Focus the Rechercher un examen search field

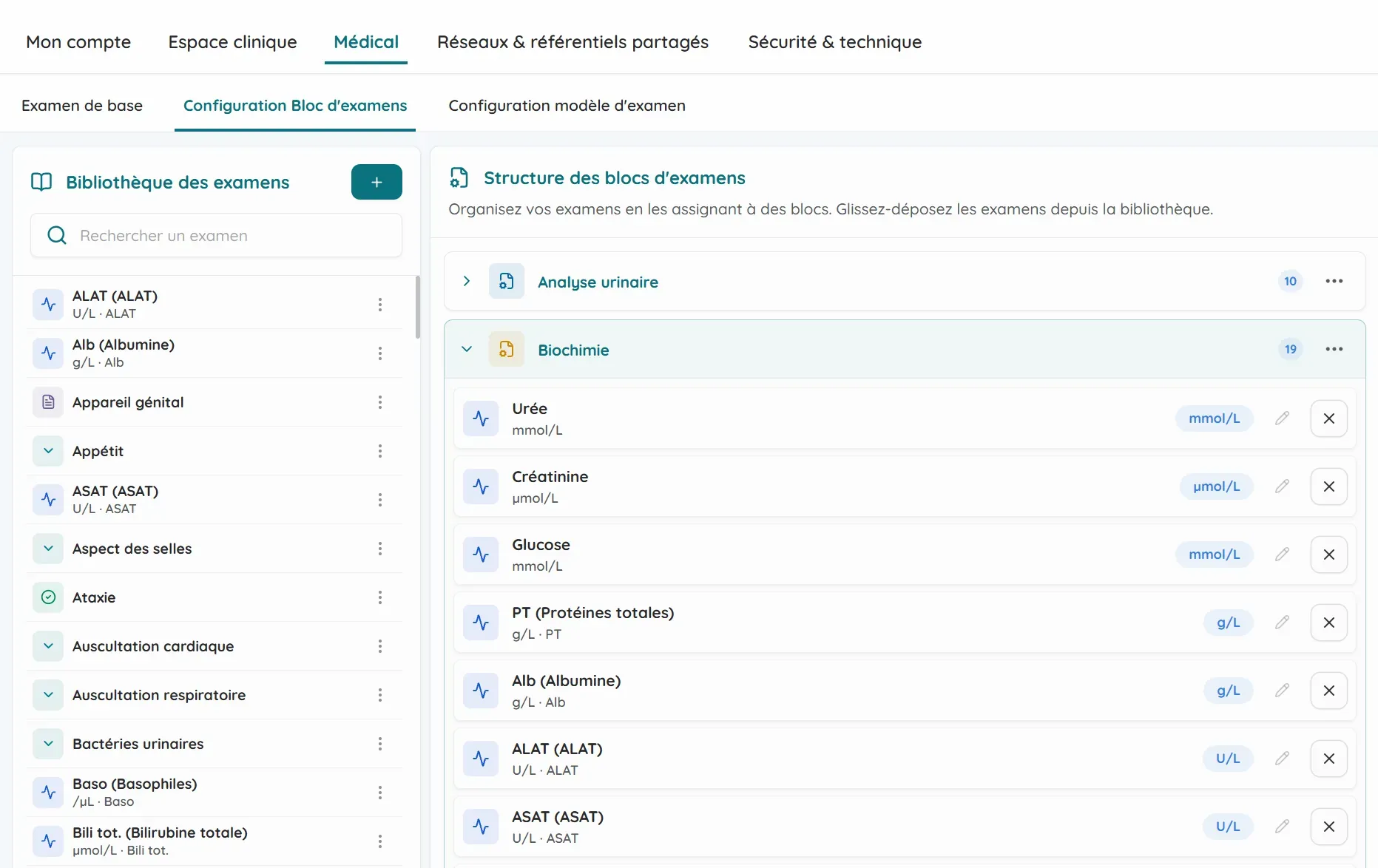[216, 235]
